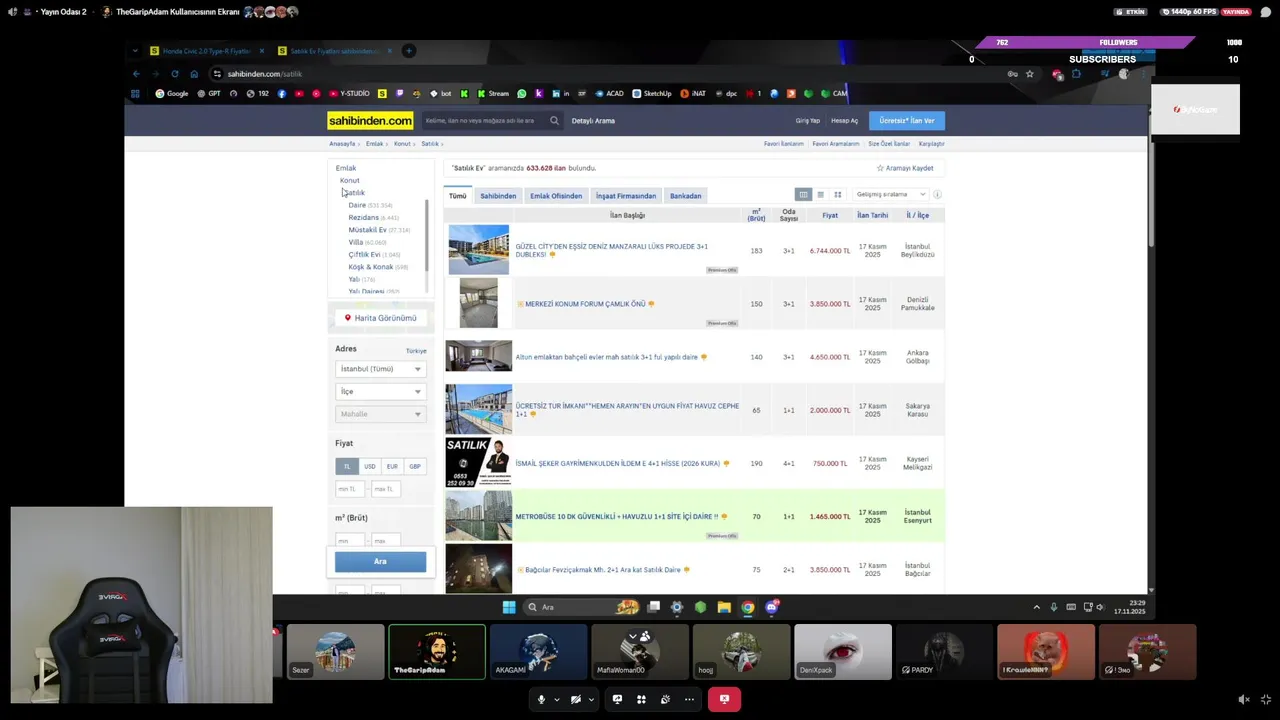Screen dimensions: 1280x720
Task: Click the red end screen share button
Action: click(724, 699)
